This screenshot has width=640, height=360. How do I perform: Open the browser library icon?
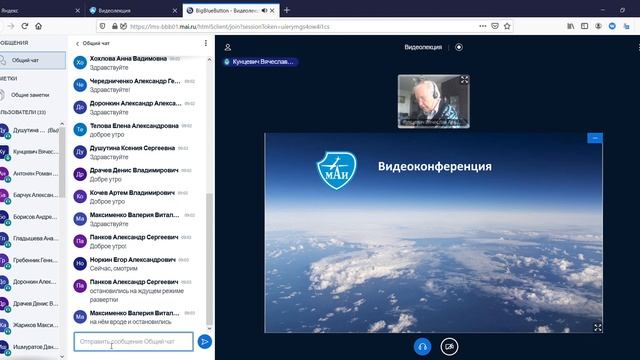(x=571, y=26)
